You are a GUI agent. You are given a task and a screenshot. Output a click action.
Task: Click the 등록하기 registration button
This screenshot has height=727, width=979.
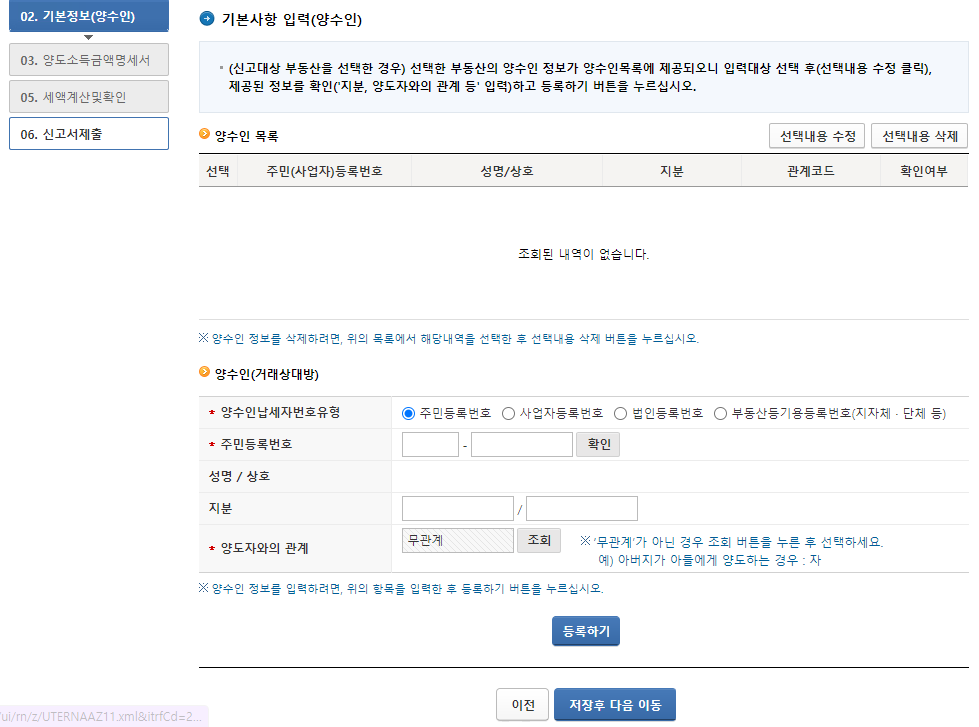click(x=585, y=631)
